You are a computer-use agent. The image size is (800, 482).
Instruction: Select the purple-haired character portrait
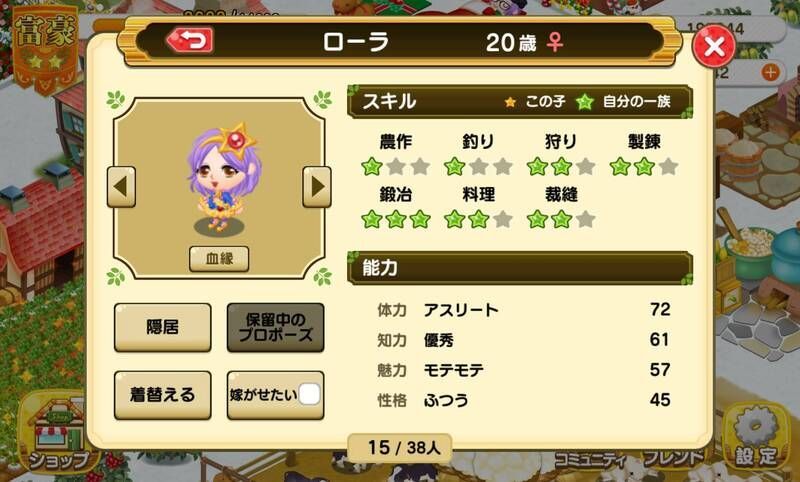pos(223,179)
